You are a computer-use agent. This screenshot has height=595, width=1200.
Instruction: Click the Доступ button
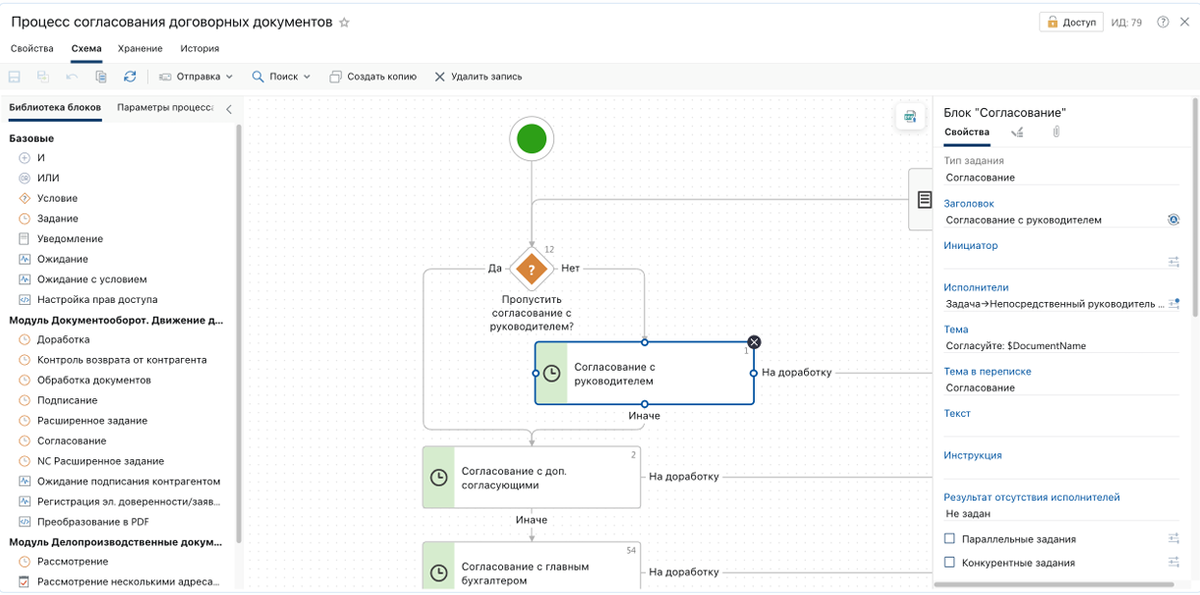coord(1071,22)
